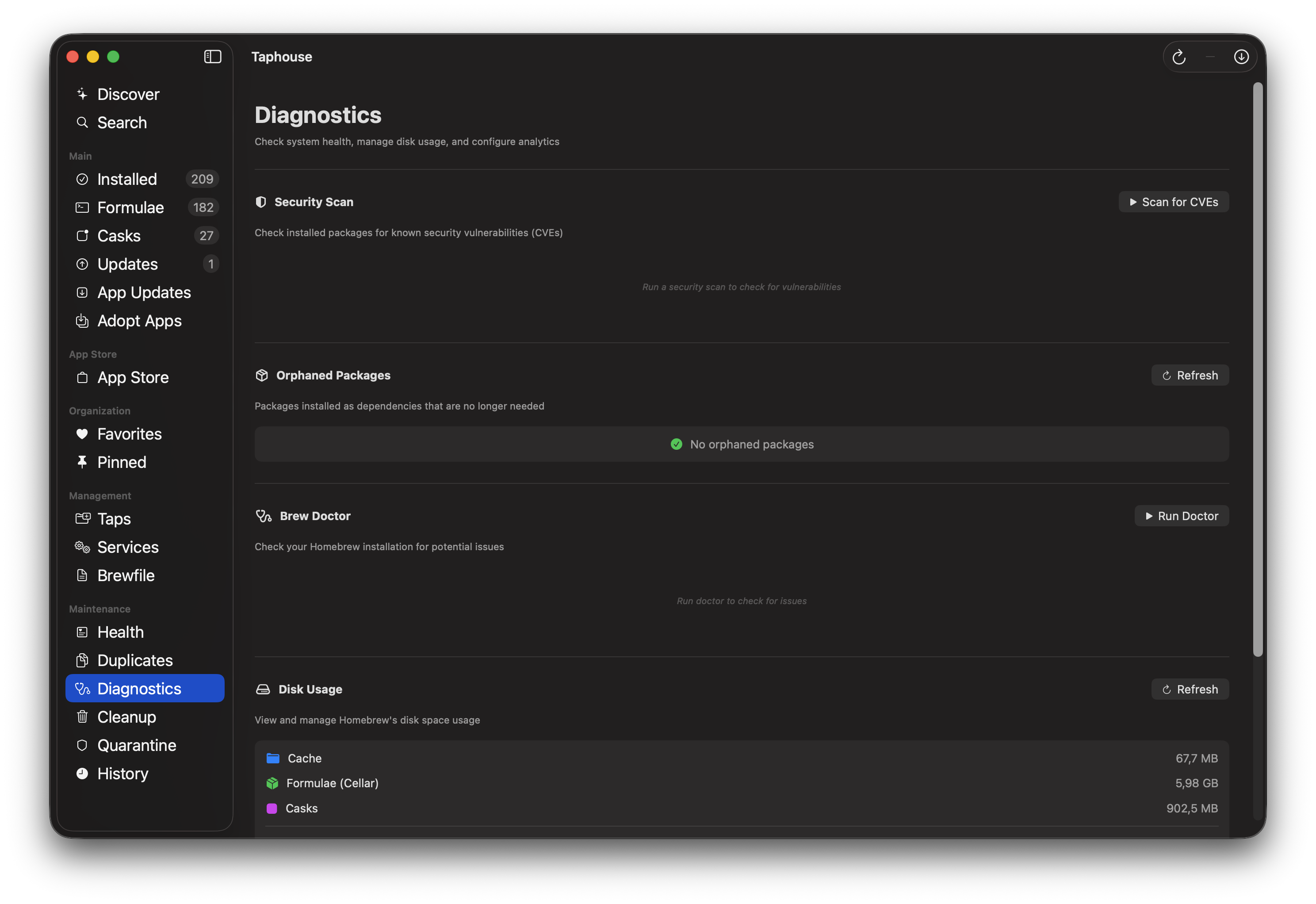Select the Quarantine section
Image resolution: width=1316 pixels, height=904 pixels.
(137, 745)
